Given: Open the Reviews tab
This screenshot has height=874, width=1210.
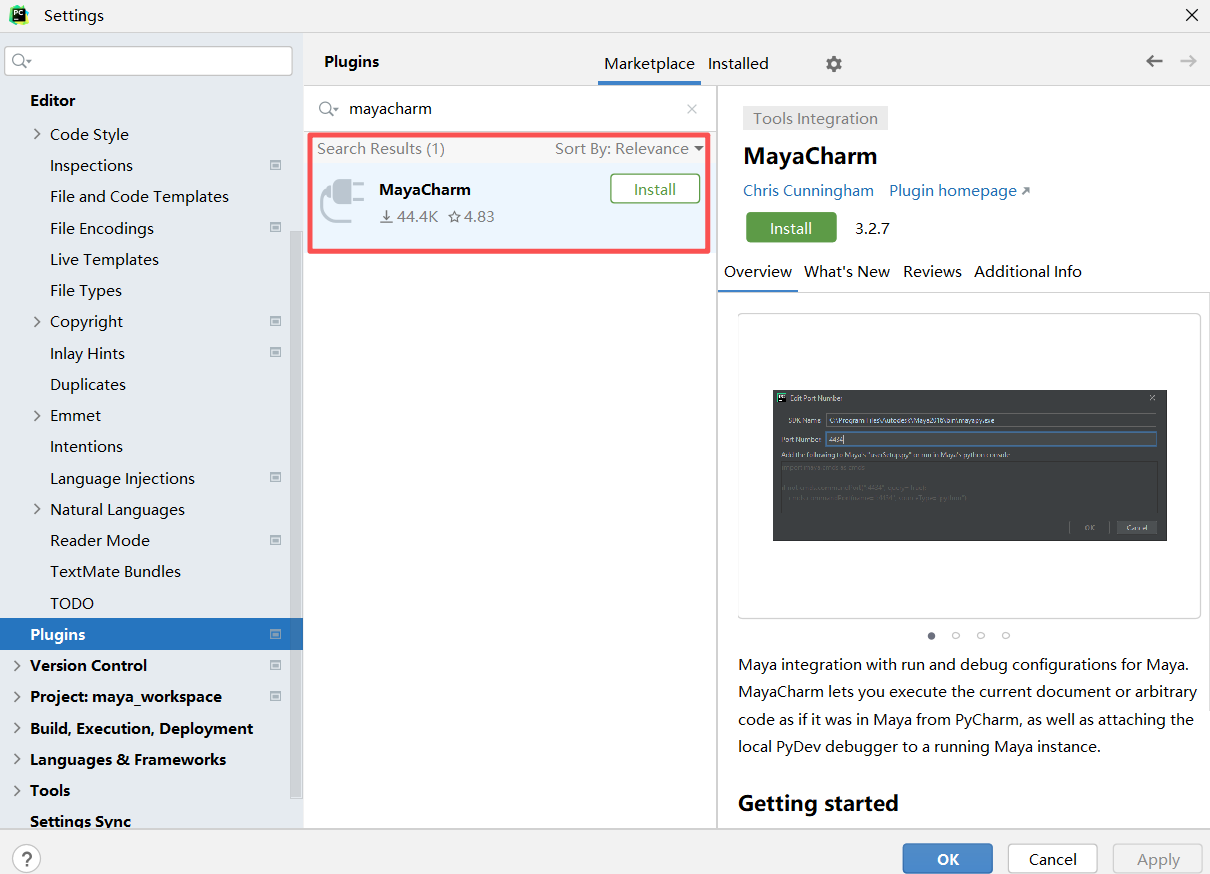Looking at the screenshot, I should coord(932,271).
